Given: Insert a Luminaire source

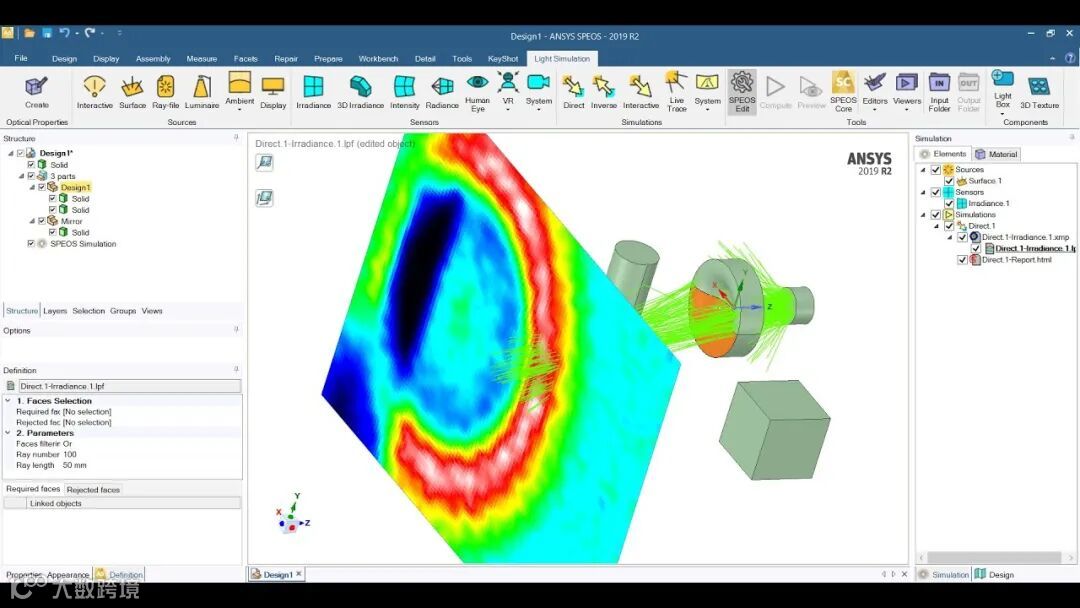Looking at the screenshot, I should click(202, 92).
